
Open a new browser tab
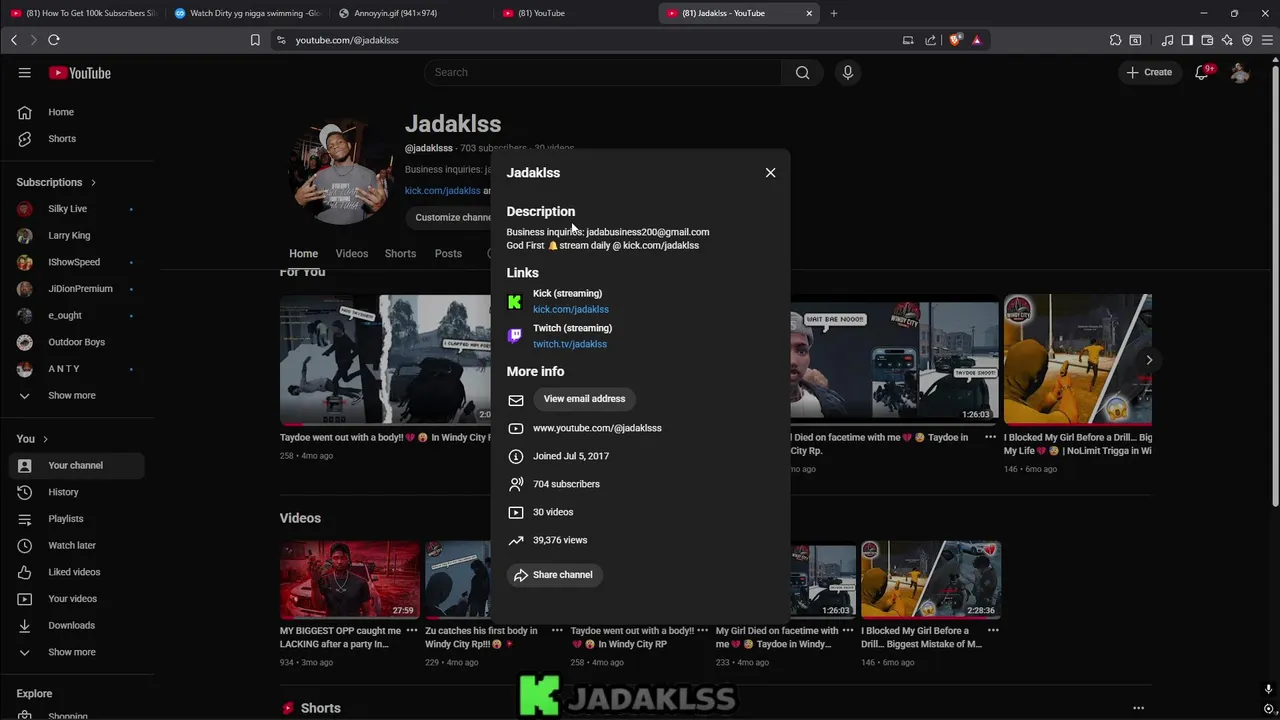834,13
